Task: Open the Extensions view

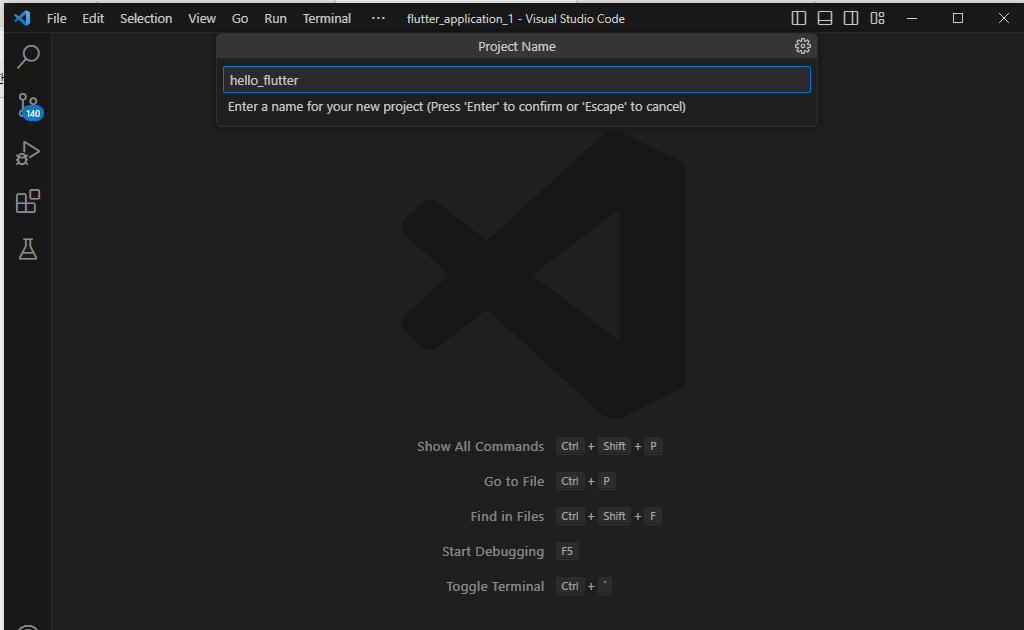Action: [28, 201]
